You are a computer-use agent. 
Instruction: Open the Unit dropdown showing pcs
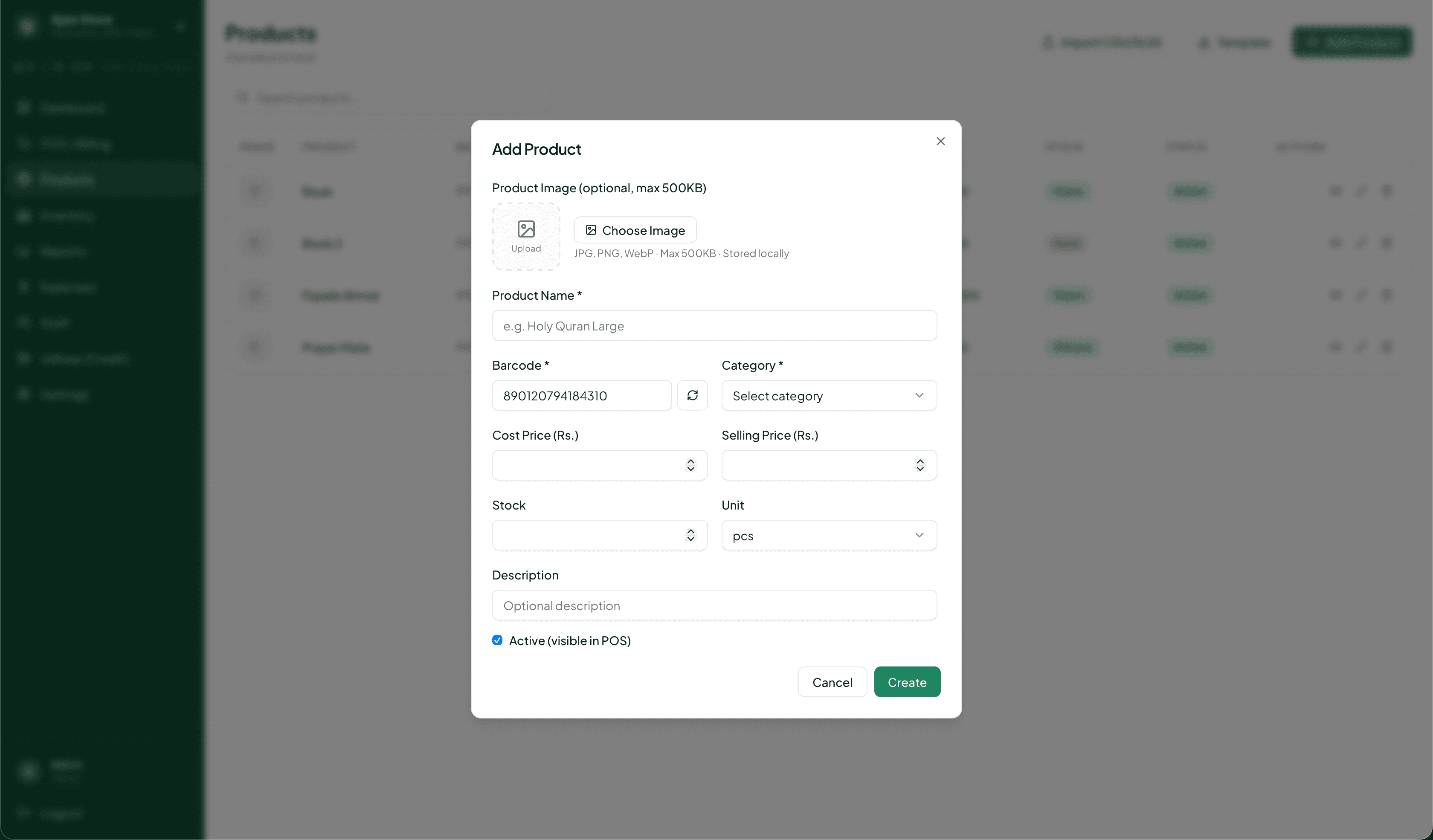tap(828, 535)
